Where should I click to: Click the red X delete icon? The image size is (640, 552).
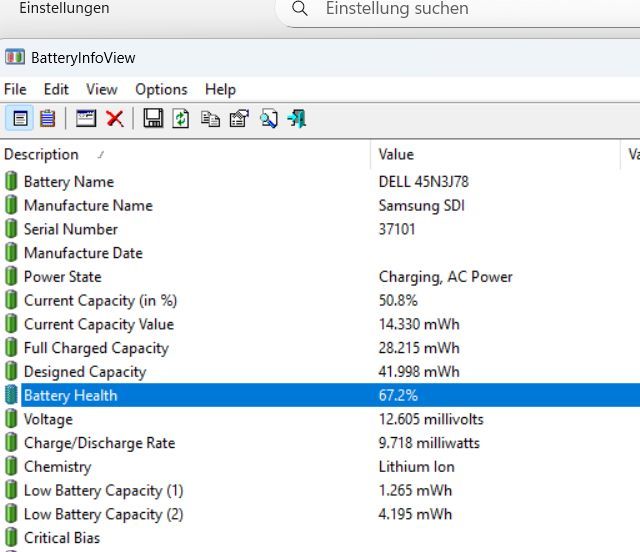click(115, 119)
